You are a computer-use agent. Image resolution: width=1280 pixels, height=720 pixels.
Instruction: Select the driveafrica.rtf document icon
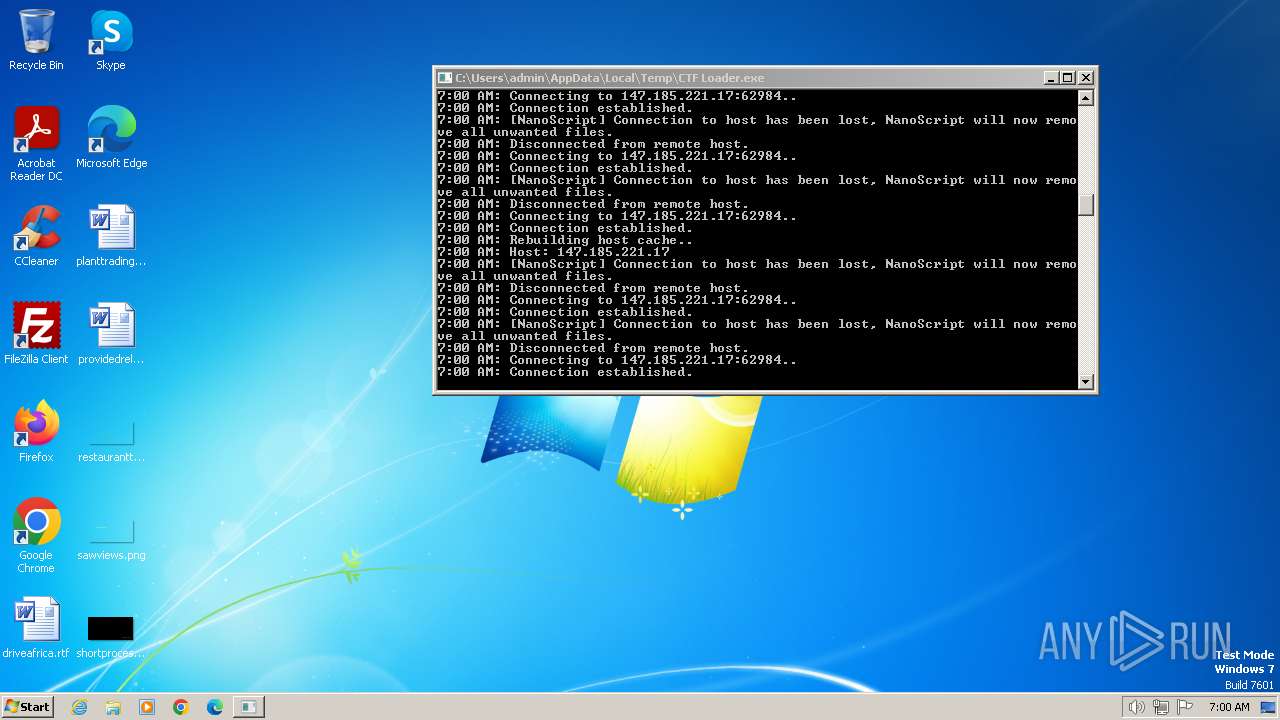coord(36,628)
